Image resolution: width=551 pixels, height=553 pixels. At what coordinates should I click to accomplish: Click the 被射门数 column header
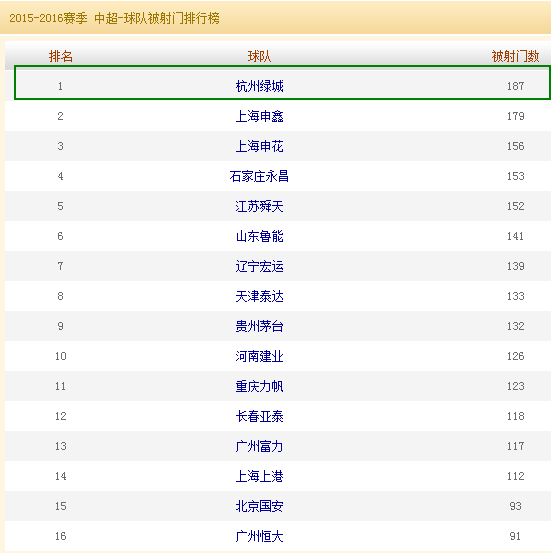(515, 56)
